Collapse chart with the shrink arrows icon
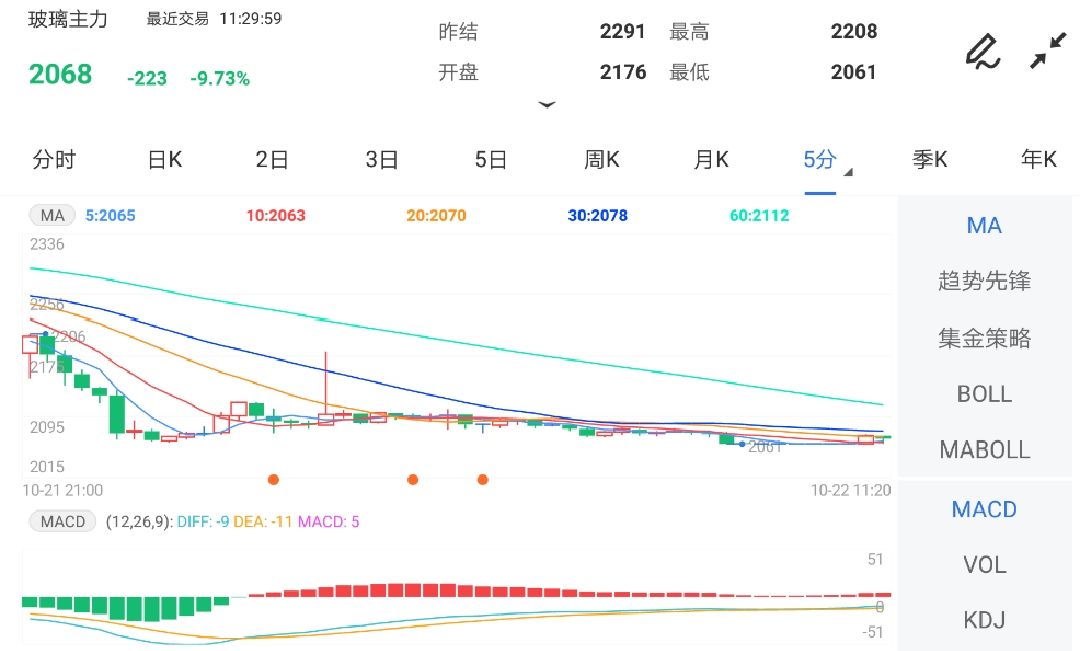The height and width of the screenshot is (651, 1080). point(1048,51)
